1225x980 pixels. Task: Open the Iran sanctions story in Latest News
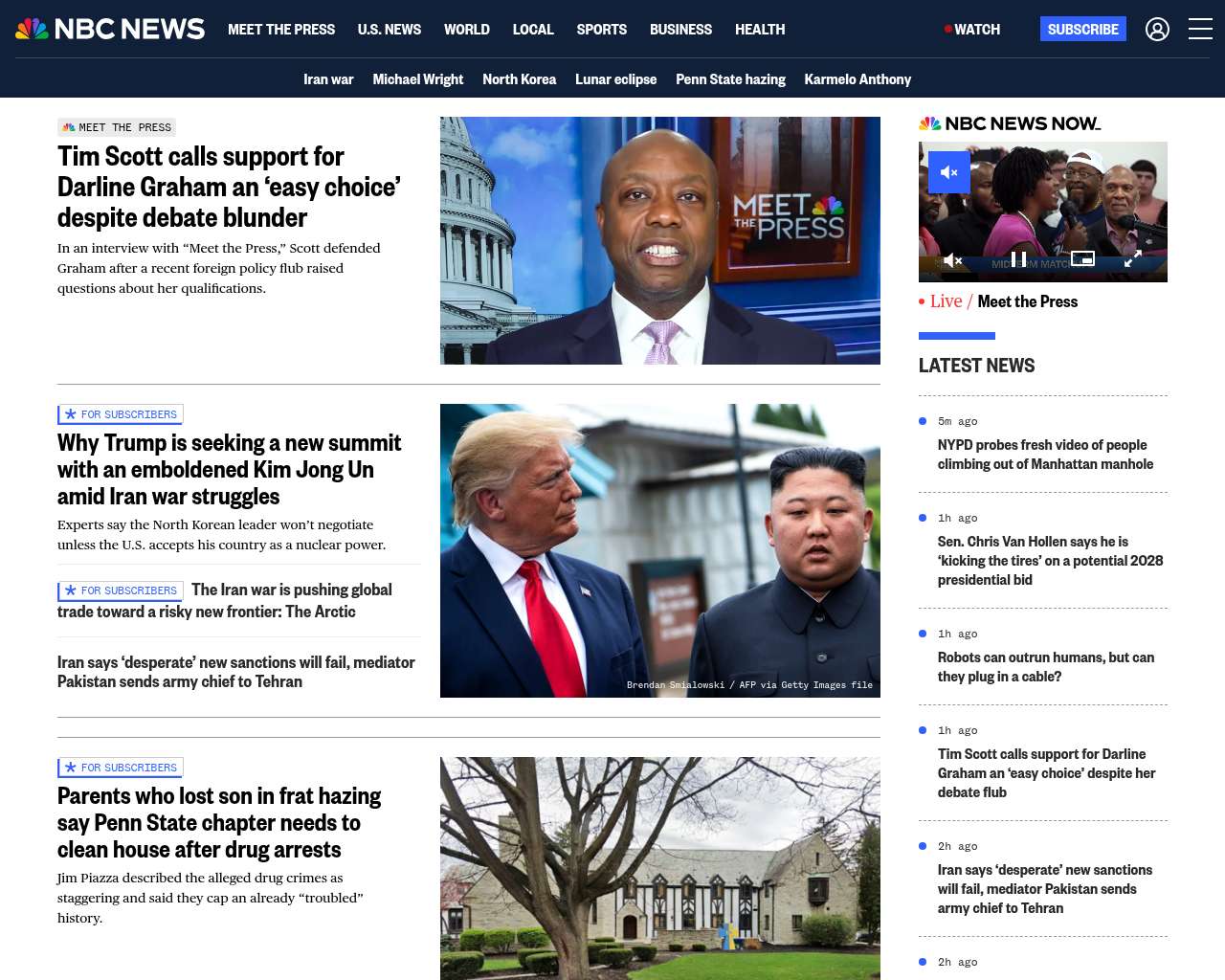coord(1045,889)
